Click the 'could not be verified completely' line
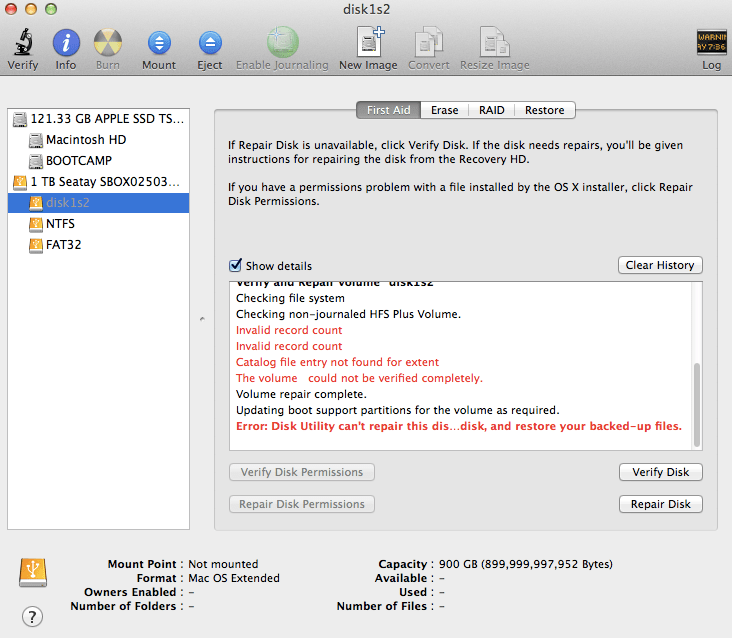Screen dimensions: 732x638 point(359,378)
